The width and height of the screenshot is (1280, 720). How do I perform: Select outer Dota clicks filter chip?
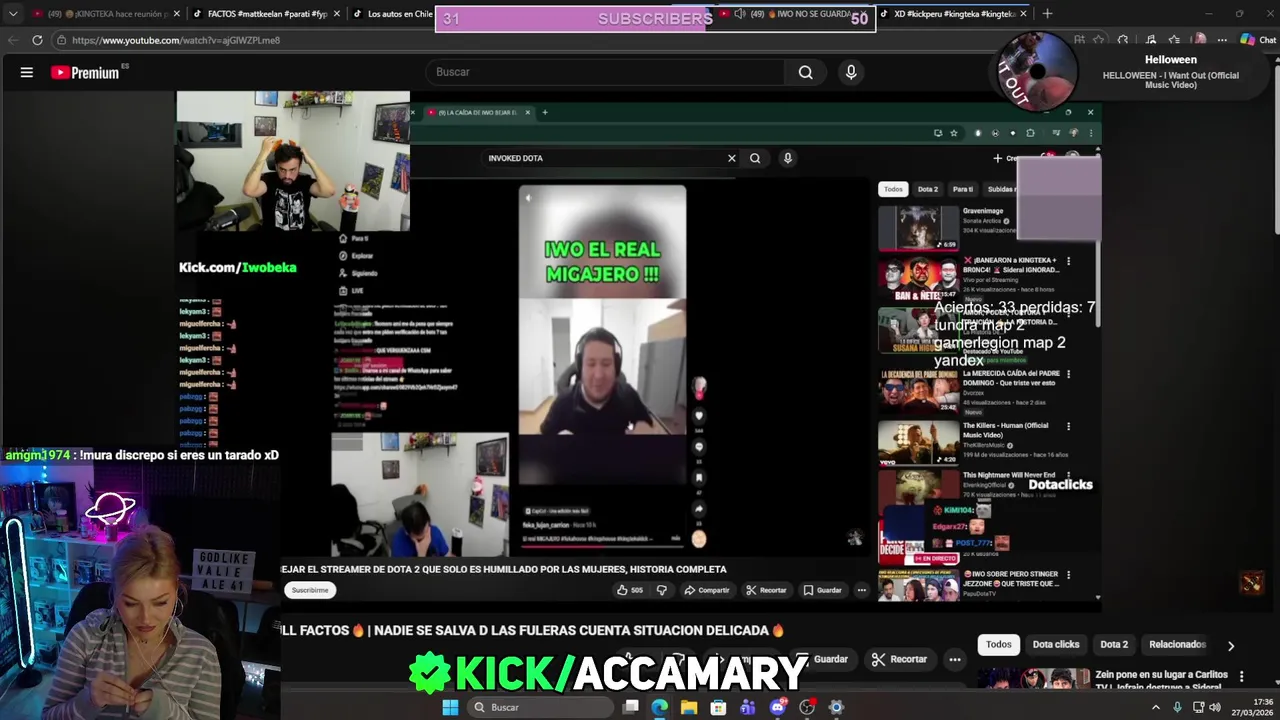(1056, 645)
